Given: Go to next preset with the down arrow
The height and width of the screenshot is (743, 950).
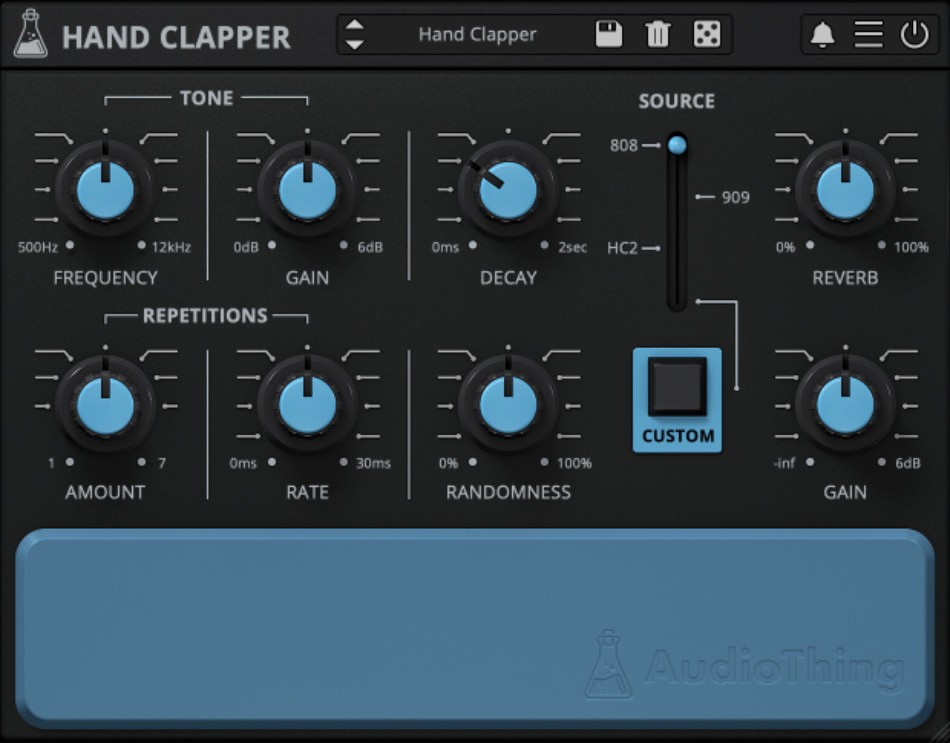Looking at the screenshot, I should pos(355,43).
